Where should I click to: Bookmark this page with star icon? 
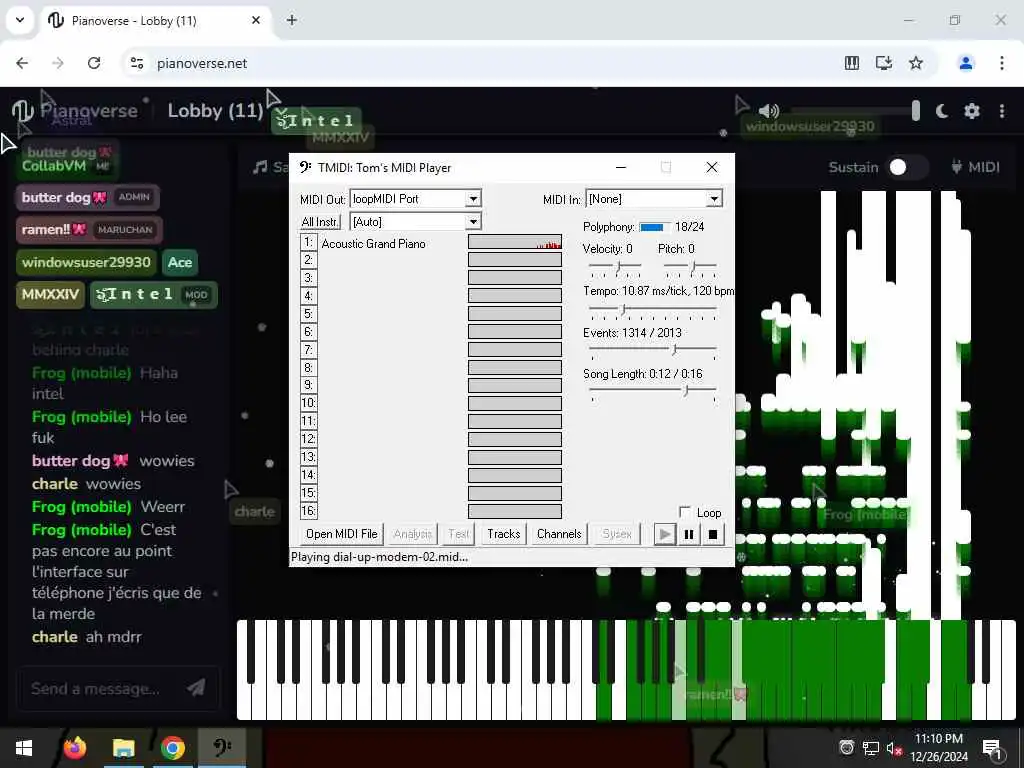click(916, 63)
